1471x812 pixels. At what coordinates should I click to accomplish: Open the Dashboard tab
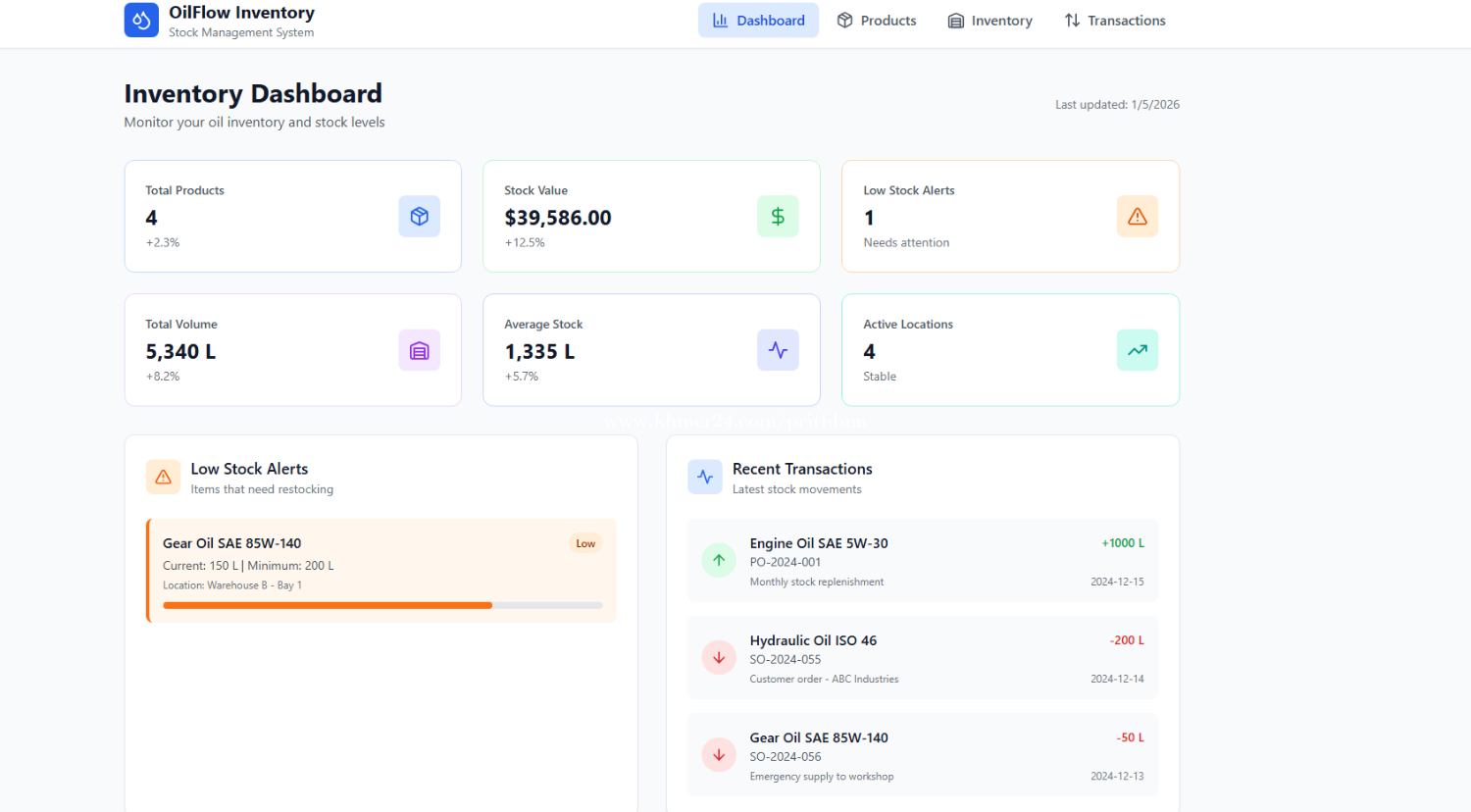click(x=758, y=21)
